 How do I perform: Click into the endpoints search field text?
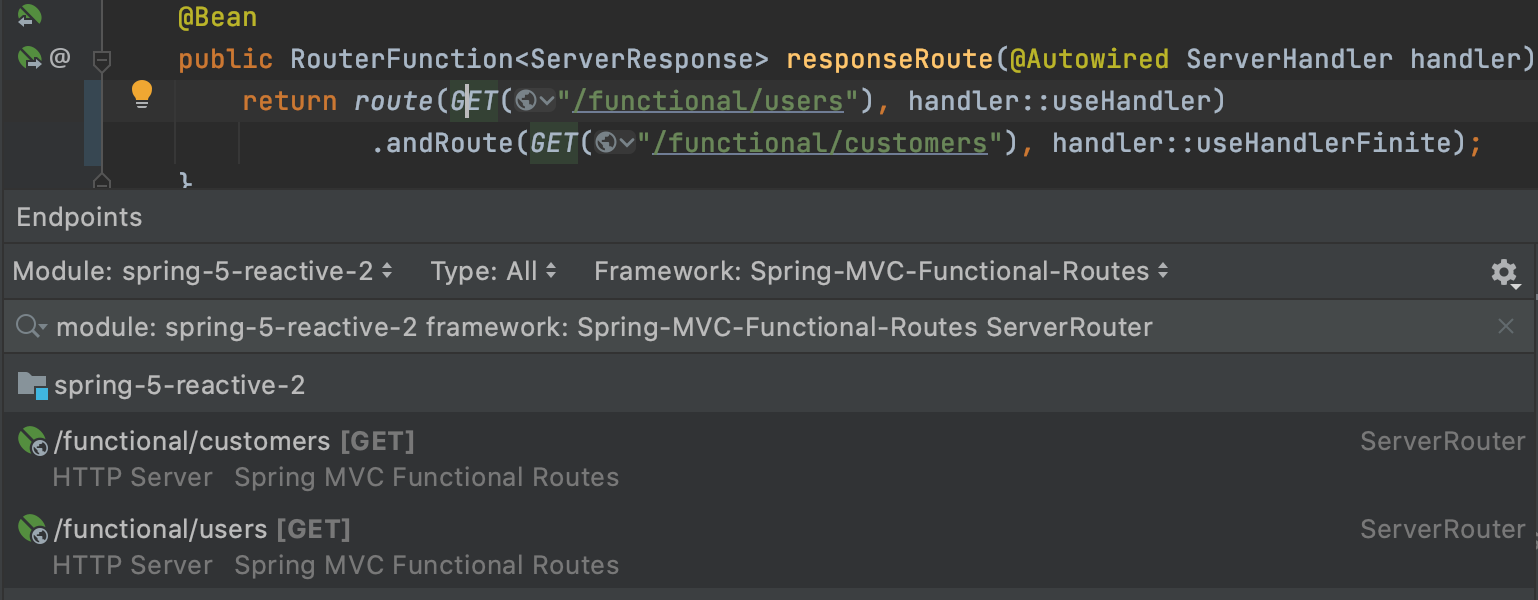click(604, 327)
